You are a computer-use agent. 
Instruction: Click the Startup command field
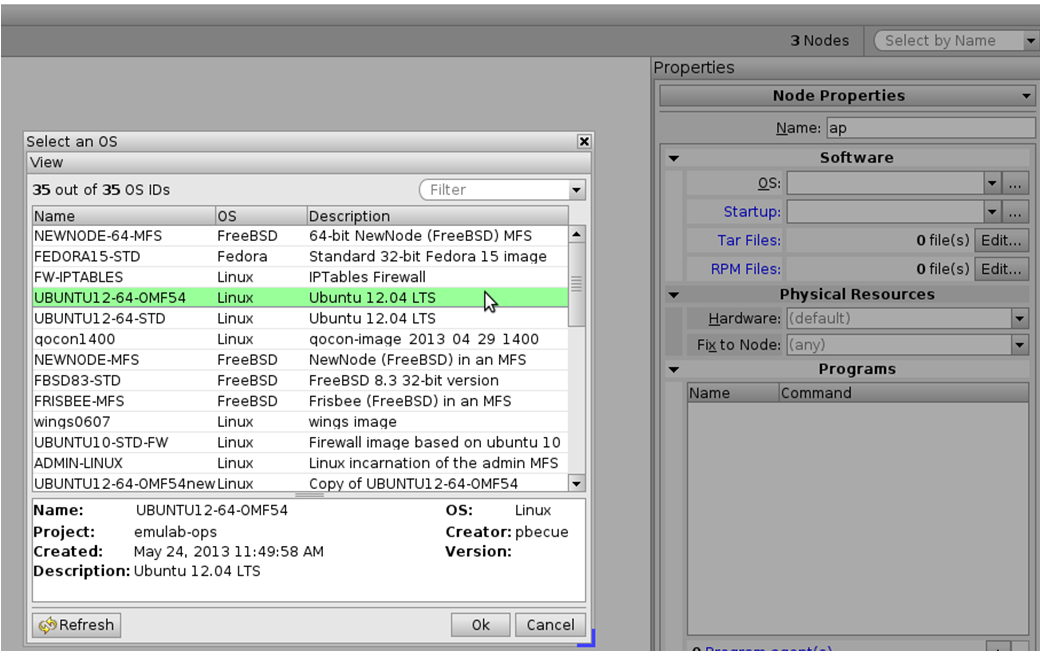click(886, 212)
